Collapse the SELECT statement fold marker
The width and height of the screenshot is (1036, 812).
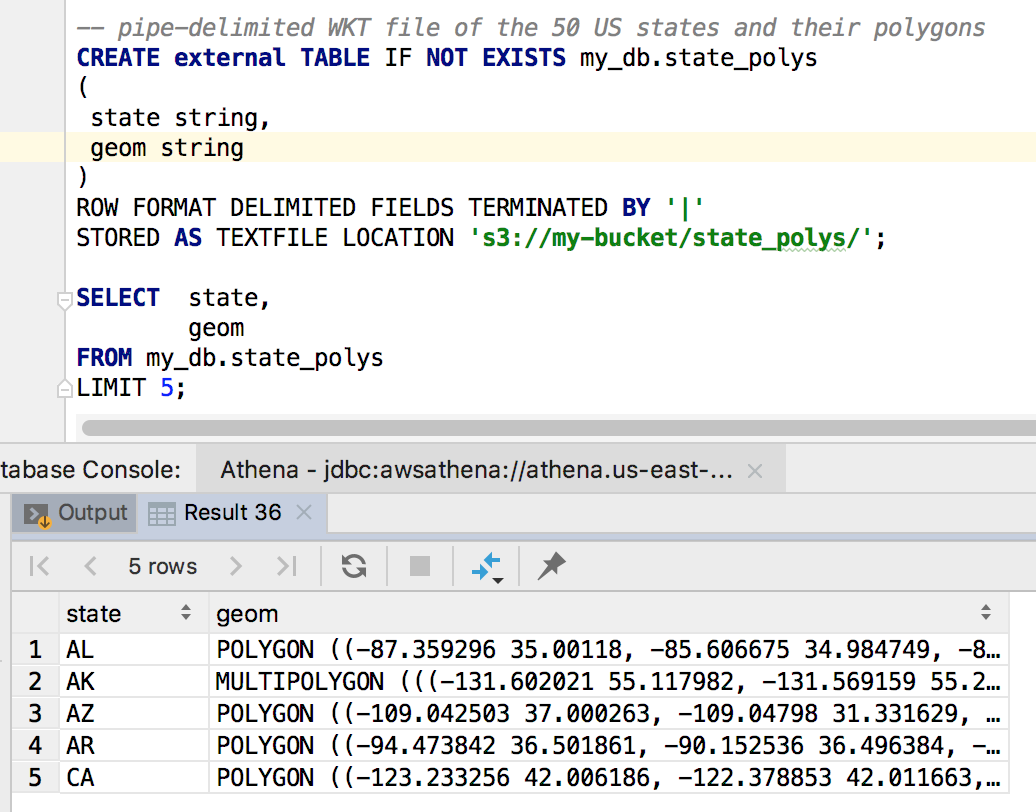point(65,301)
